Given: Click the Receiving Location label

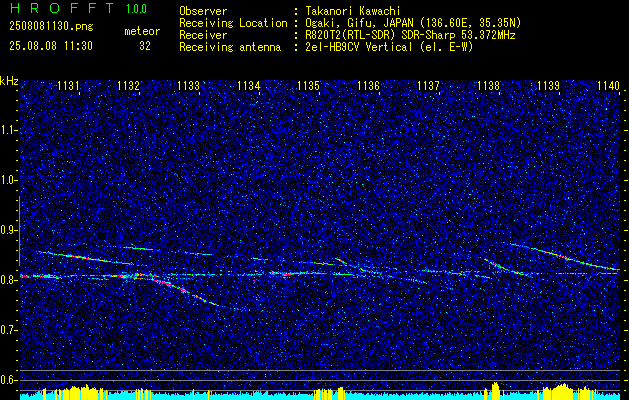Looking at the screenshot, I should click(233, 23).
